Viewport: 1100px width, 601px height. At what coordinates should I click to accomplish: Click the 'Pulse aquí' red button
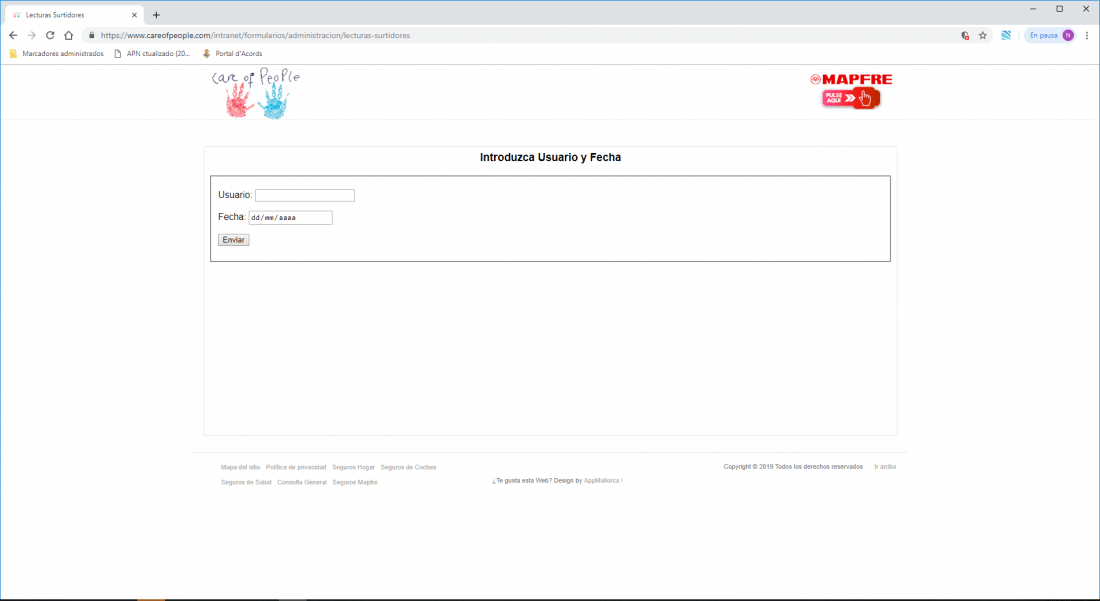point(851,98)
